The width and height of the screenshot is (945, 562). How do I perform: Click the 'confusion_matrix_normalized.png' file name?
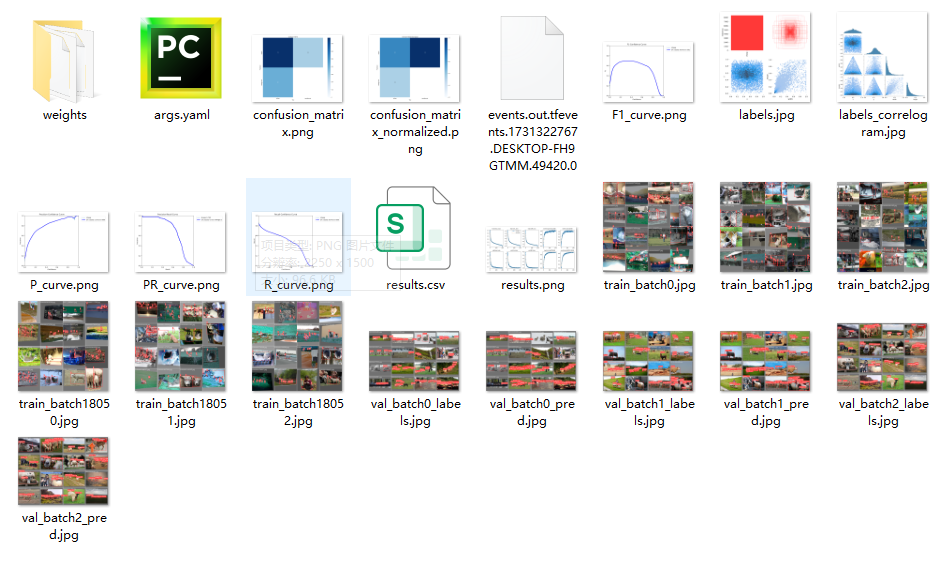point(415,131)
